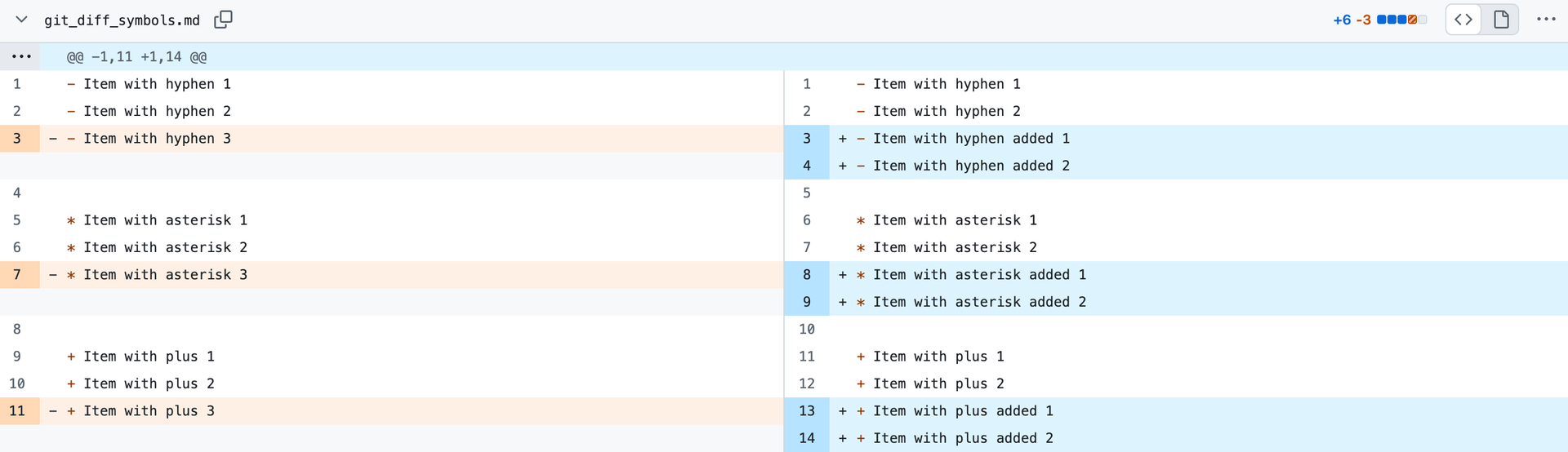Click the diffstat colored squares indicator
The height and width of the screenshot is (452, 1568).
1401,20
